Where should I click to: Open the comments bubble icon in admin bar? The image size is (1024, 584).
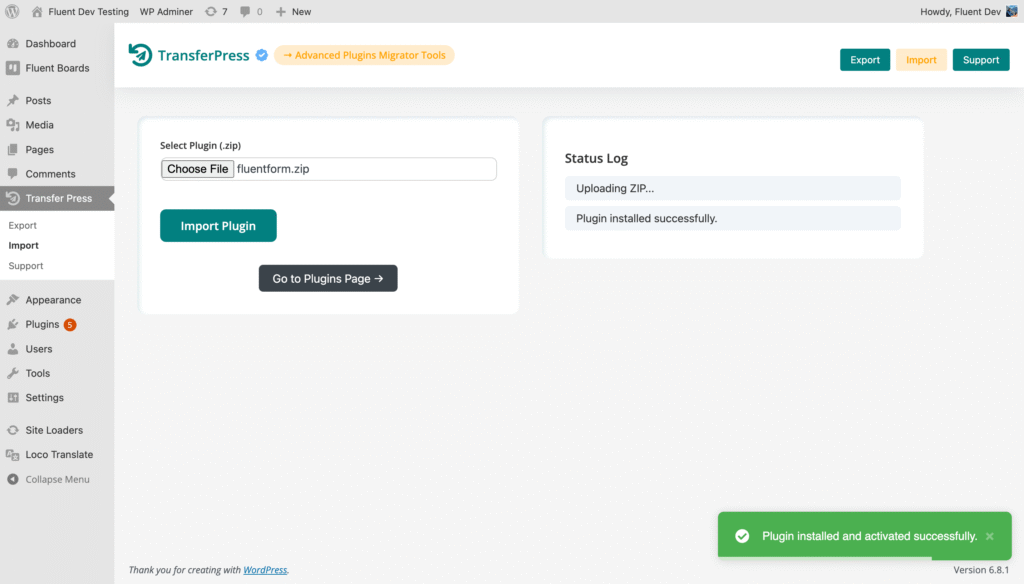click(245, 11)
